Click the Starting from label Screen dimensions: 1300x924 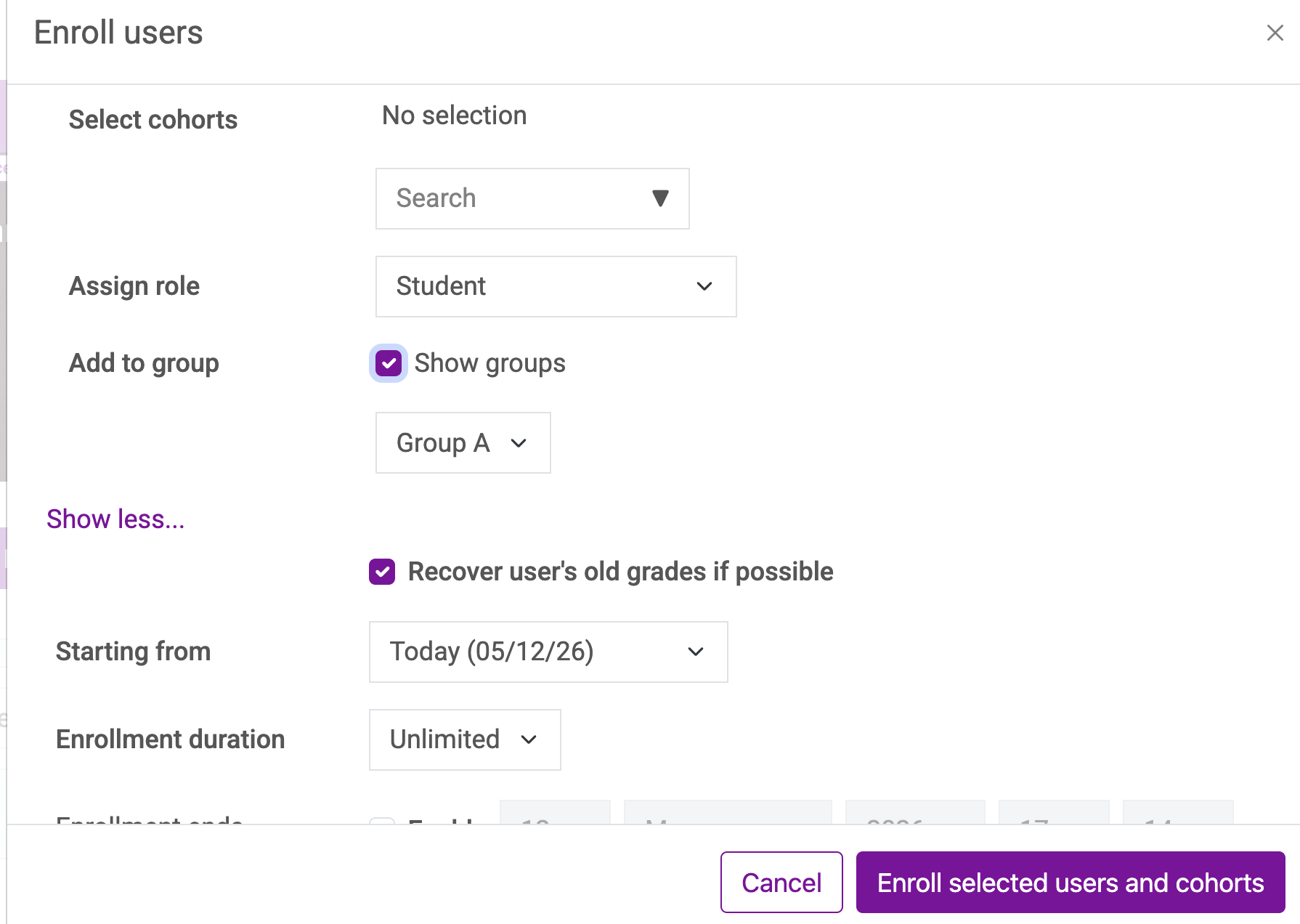134,652
